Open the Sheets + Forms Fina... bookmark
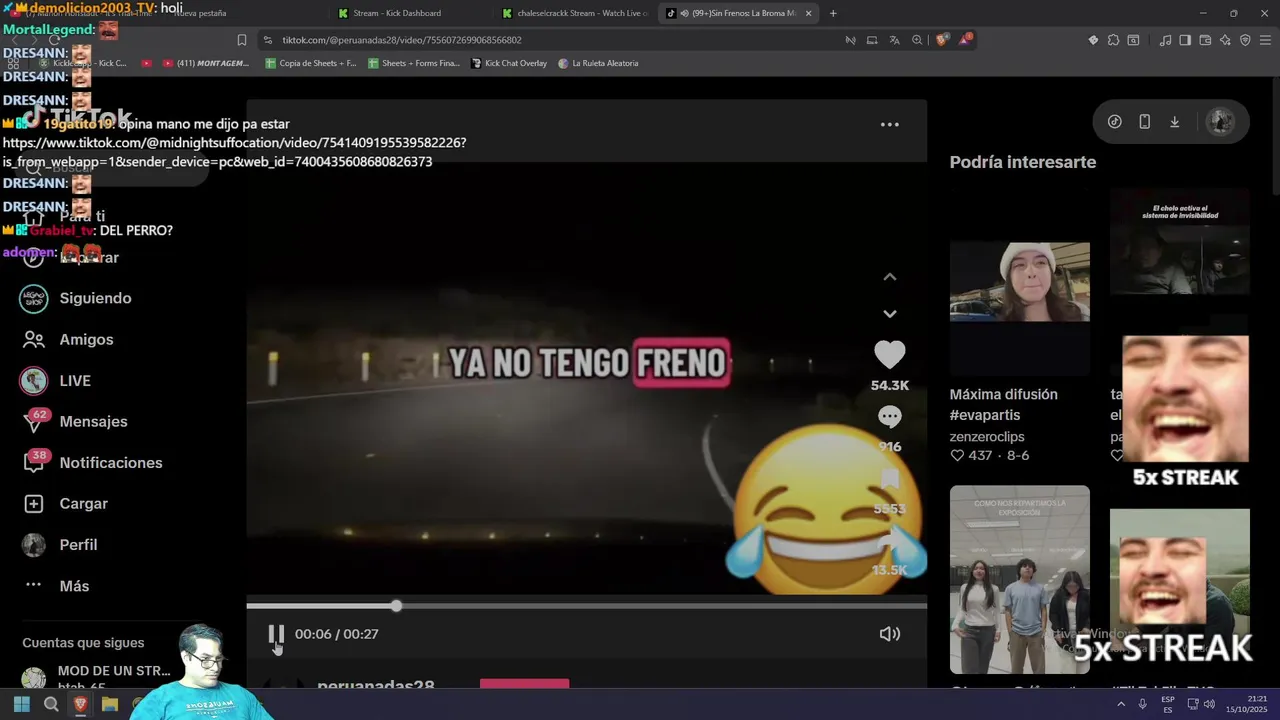The width and height of the screenshot is (1280, 720). pos(414,63)
